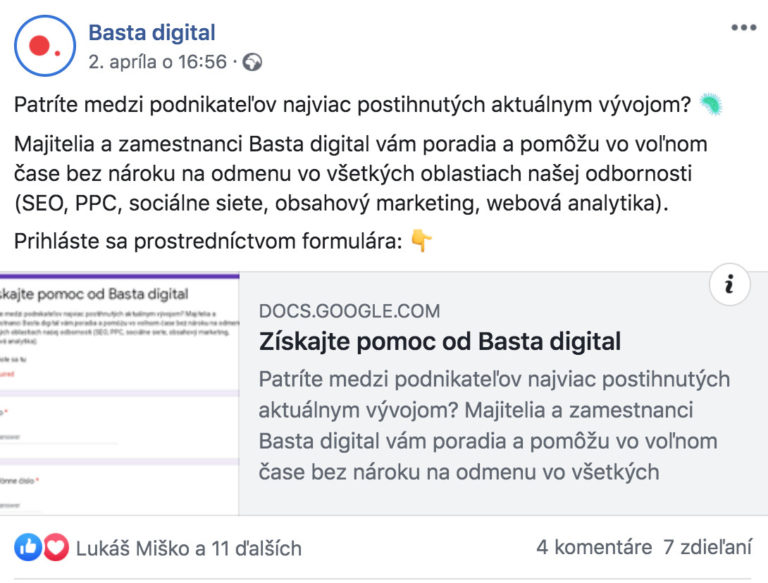Image resolution: width=768 pixels, height=583 pixels.
Task: Click the first paragraph starting with Patríte medzi
Action: (x=350, y=105)
